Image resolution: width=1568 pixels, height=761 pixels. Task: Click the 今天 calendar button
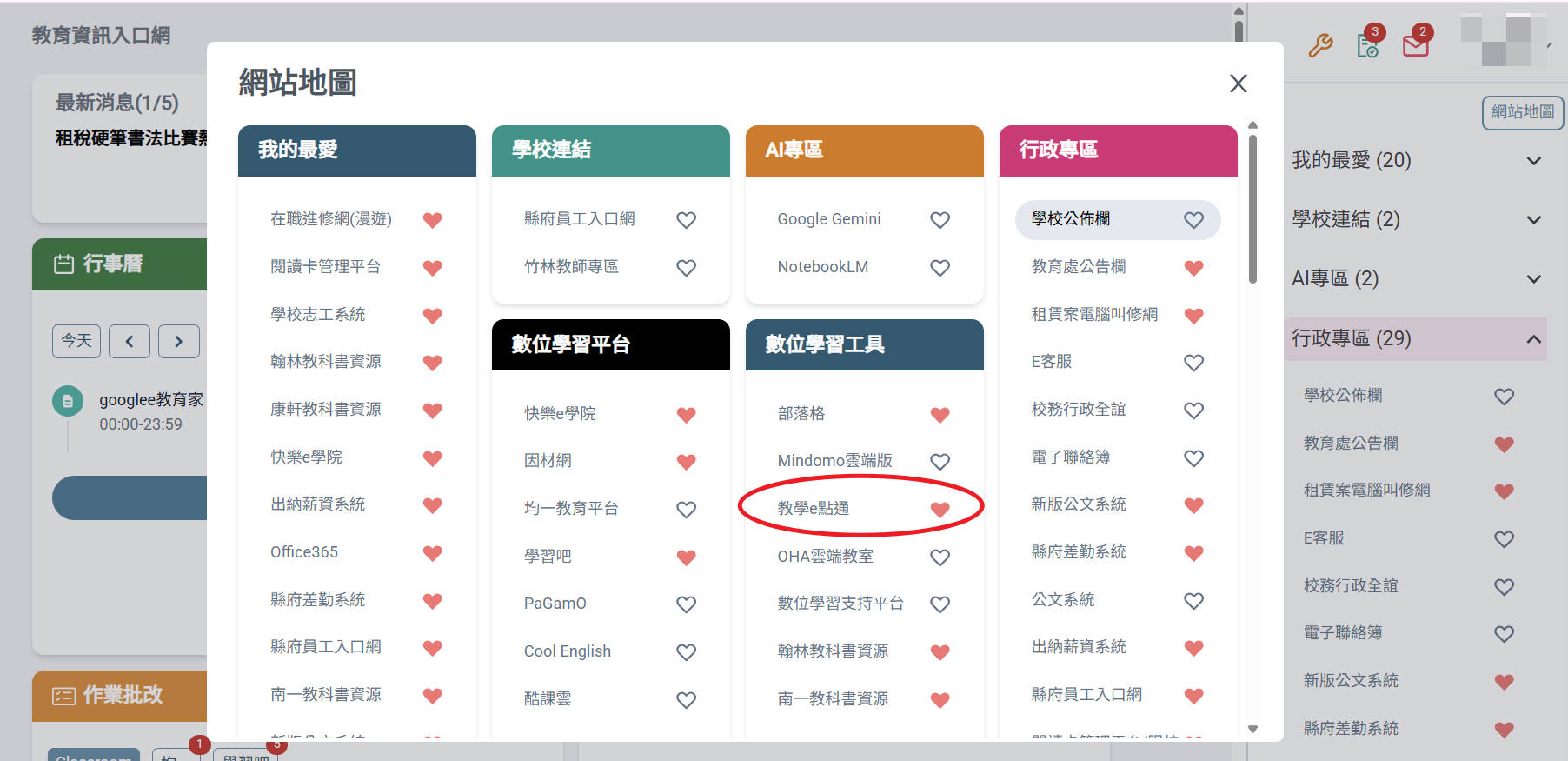pos(76,341)
